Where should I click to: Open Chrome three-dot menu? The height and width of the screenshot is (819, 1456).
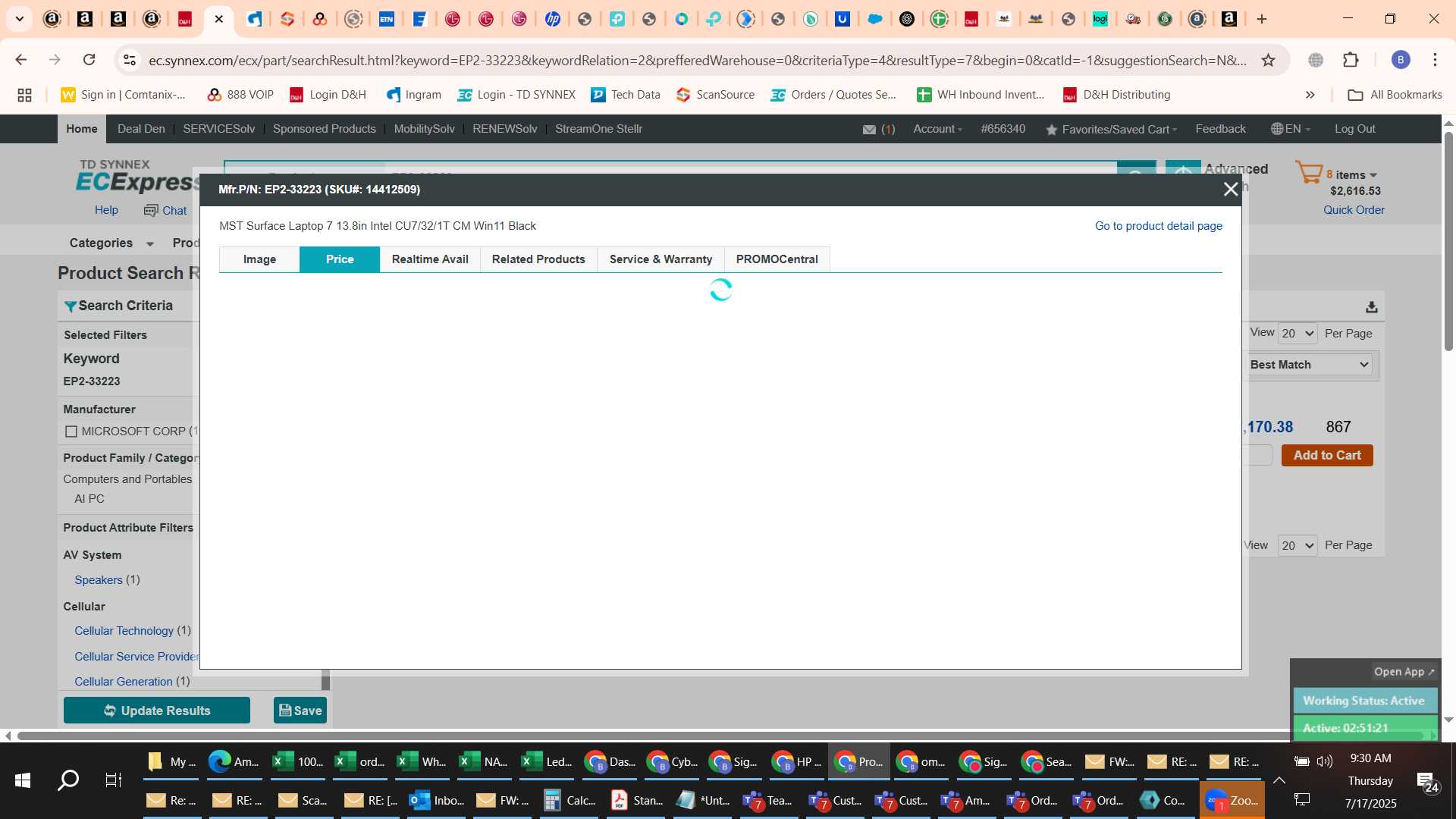click(1435, 60)
